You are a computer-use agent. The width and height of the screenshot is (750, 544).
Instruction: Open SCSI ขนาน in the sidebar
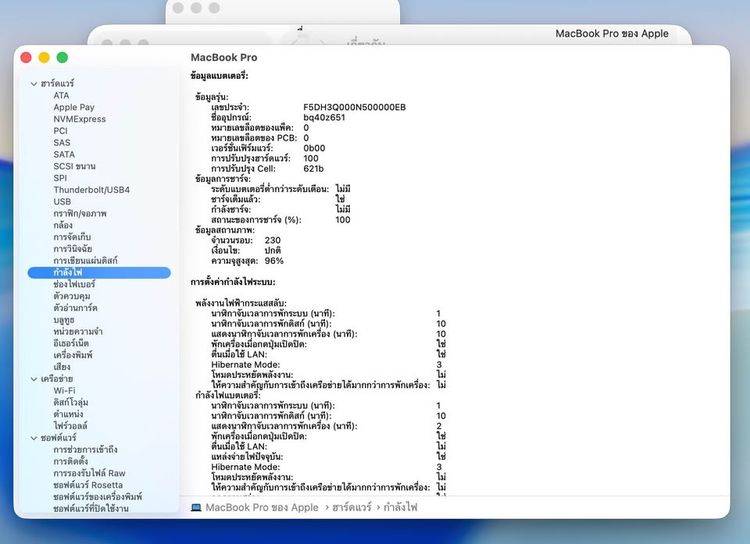pyautogui.click(x=74, y=166)
